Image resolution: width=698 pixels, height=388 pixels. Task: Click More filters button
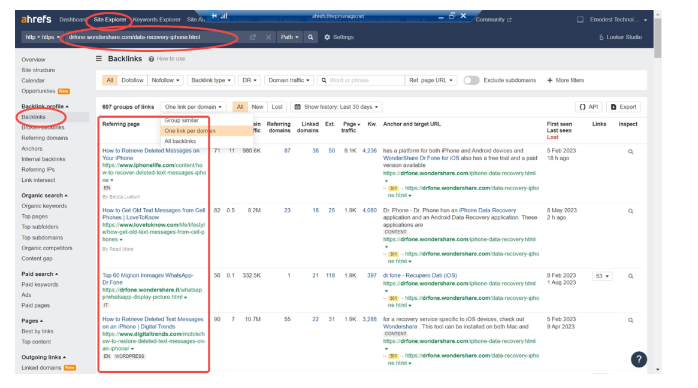[565, 81]
